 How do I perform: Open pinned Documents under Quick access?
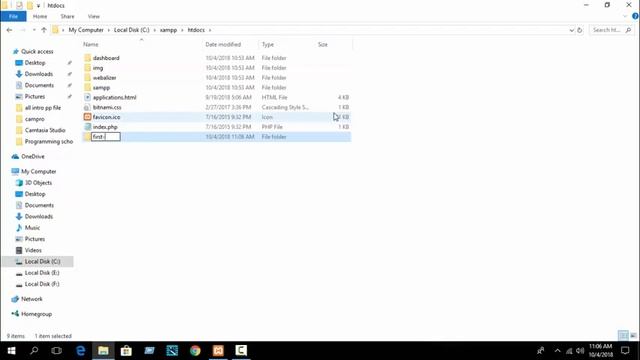coord(39,85)
